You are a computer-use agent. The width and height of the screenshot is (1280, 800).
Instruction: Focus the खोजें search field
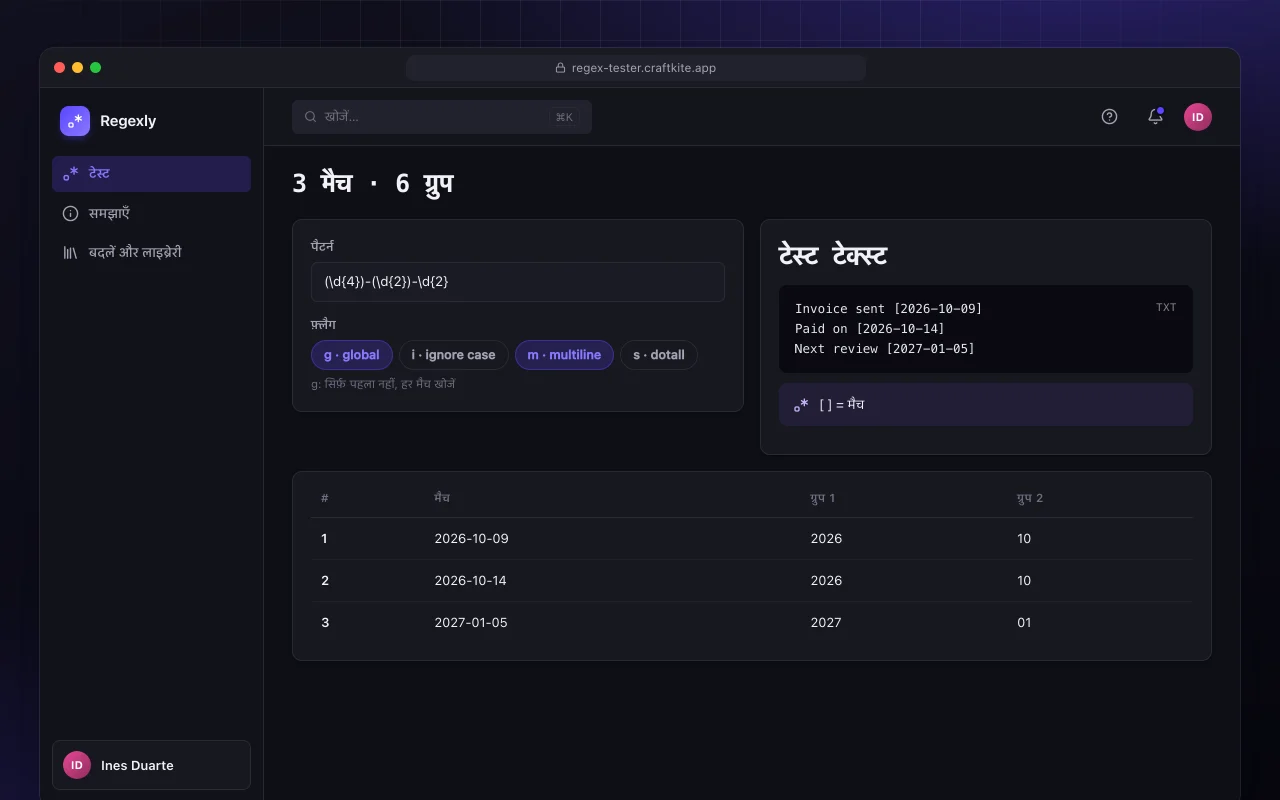[x=442, y=117]
